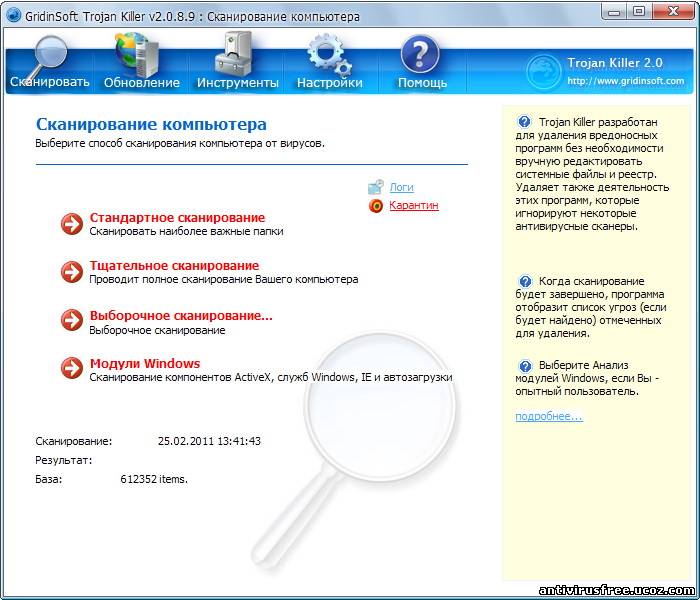Select Модули Windows scan option

[145, 363]
